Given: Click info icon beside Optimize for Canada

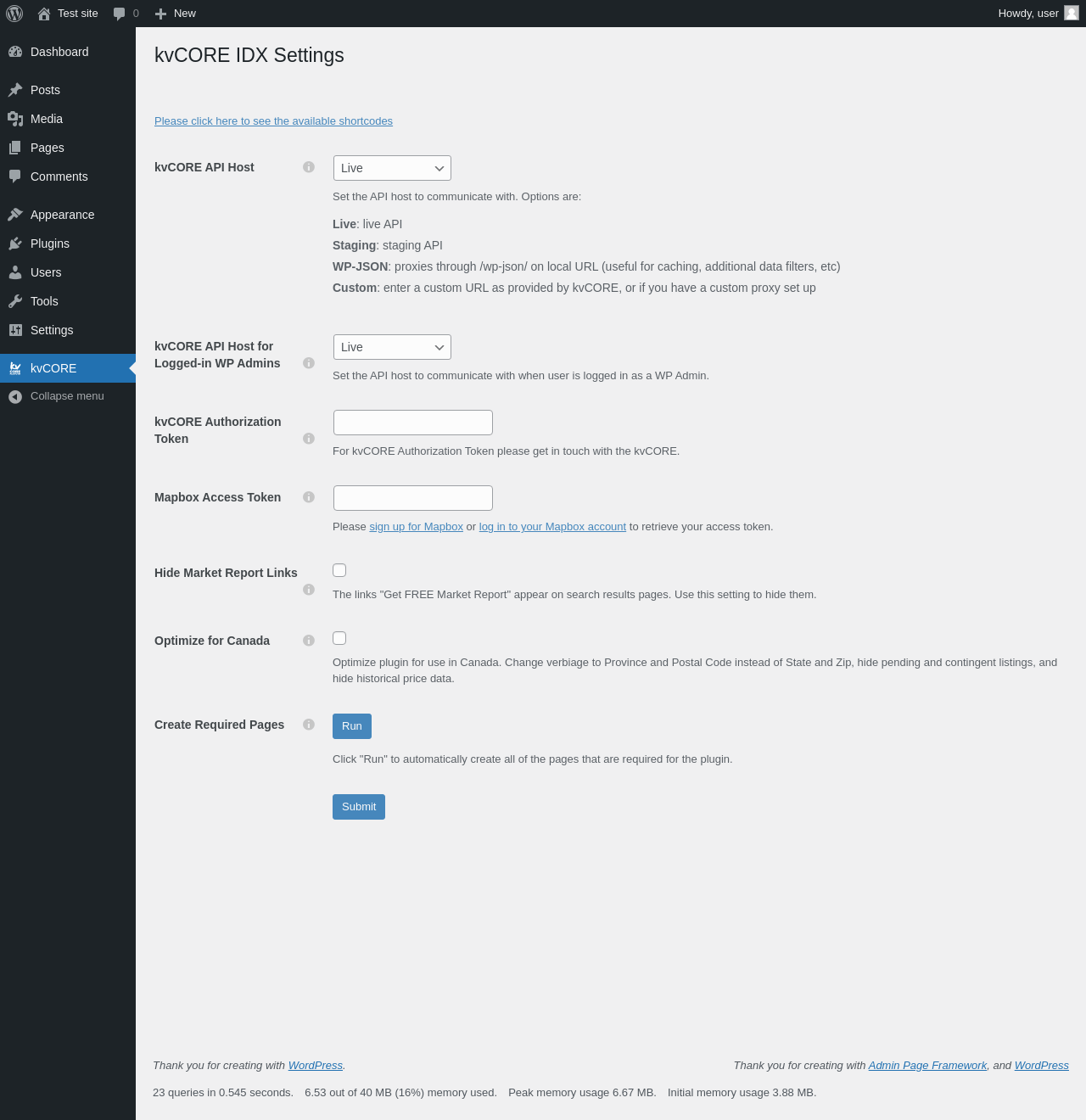Looking at the screenshot, I should [309, 641].
